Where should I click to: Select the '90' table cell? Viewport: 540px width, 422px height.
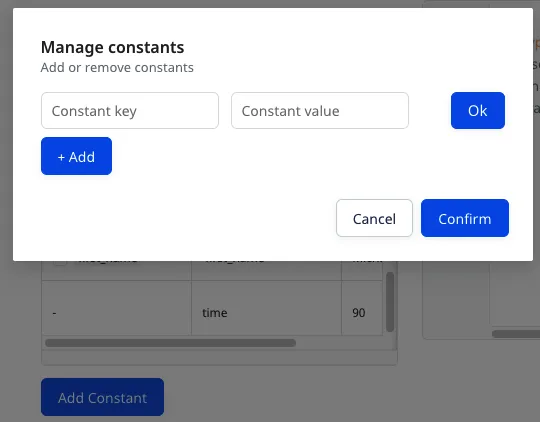pyautogui.click(x=362, y=308)
